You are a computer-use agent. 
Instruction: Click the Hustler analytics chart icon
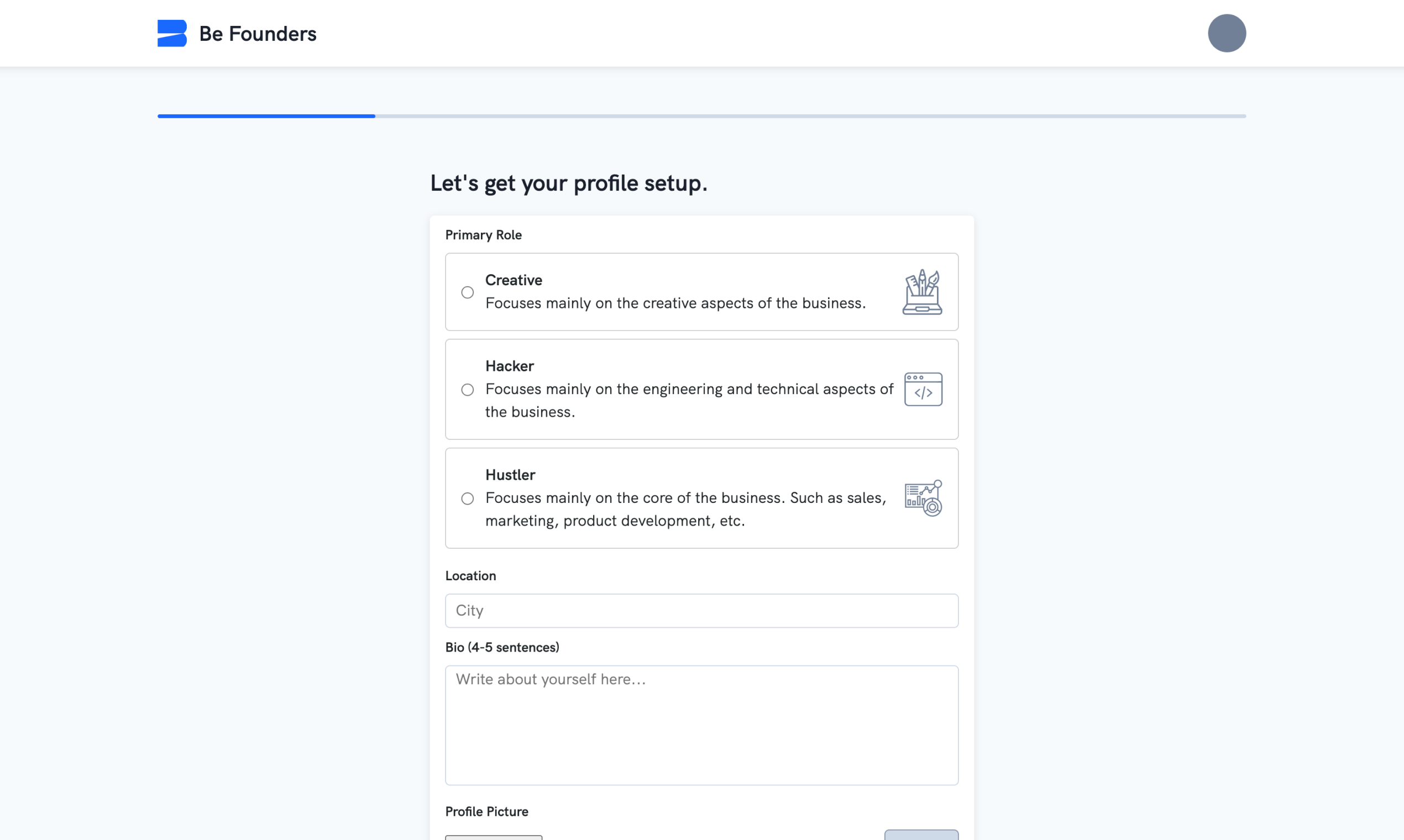[x=923, y=498]
